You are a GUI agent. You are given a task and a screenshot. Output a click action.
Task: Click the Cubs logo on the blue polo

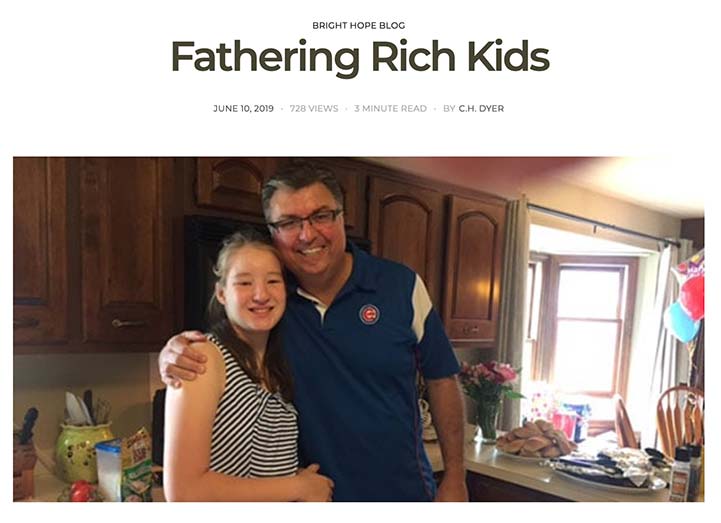369,315
